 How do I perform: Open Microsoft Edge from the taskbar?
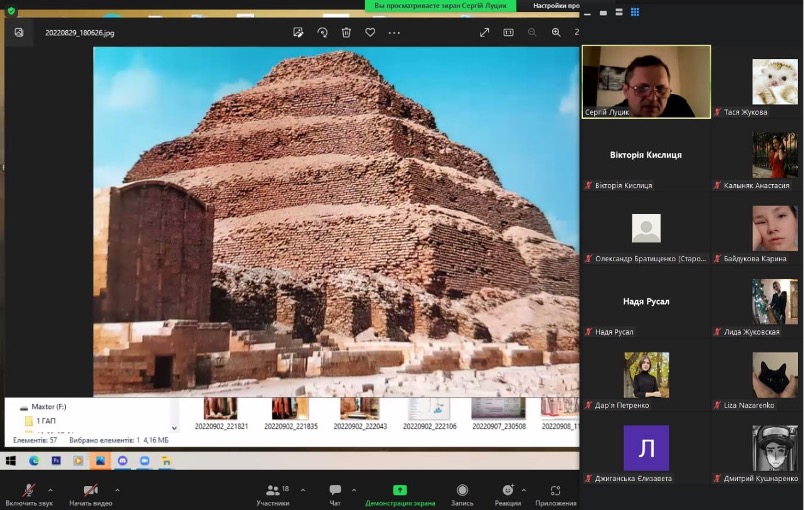coord(34,461)
